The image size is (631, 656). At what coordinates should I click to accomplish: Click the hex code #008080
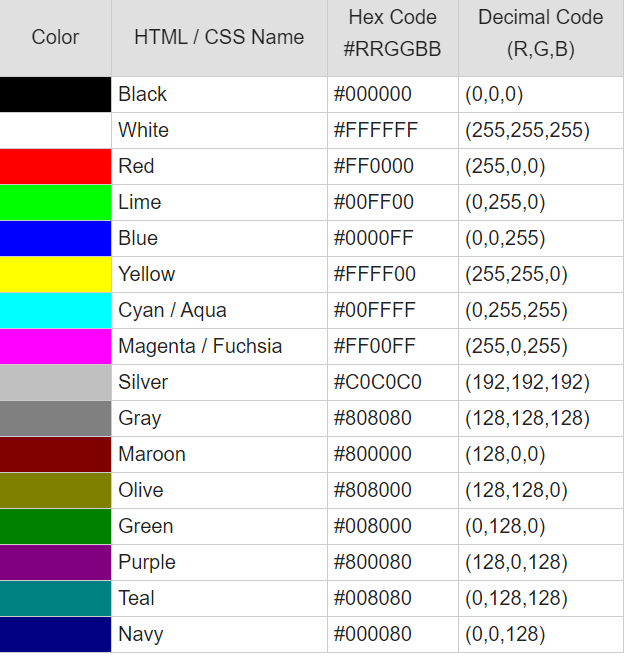pyautogui.click(x=373, y=598)
